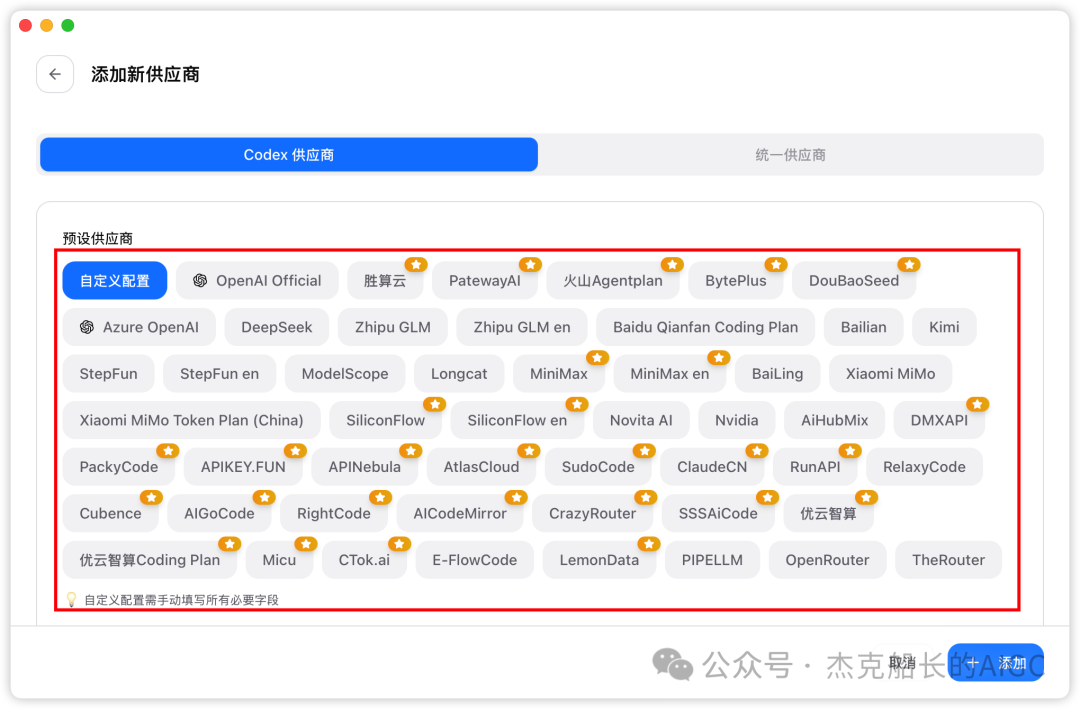Click the OpenAI logo icon in OpenAI Official

(x=200, y=280)
